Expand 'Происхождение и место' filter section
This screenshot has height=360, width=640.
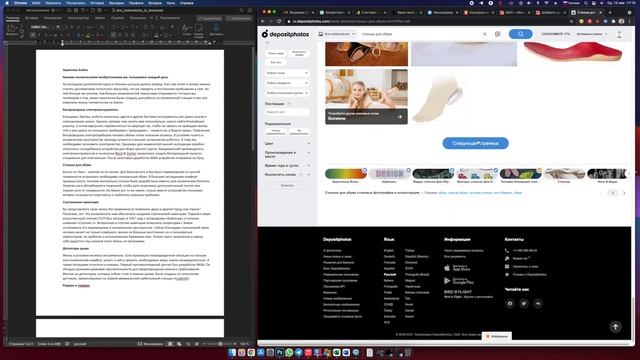(287, 154)
